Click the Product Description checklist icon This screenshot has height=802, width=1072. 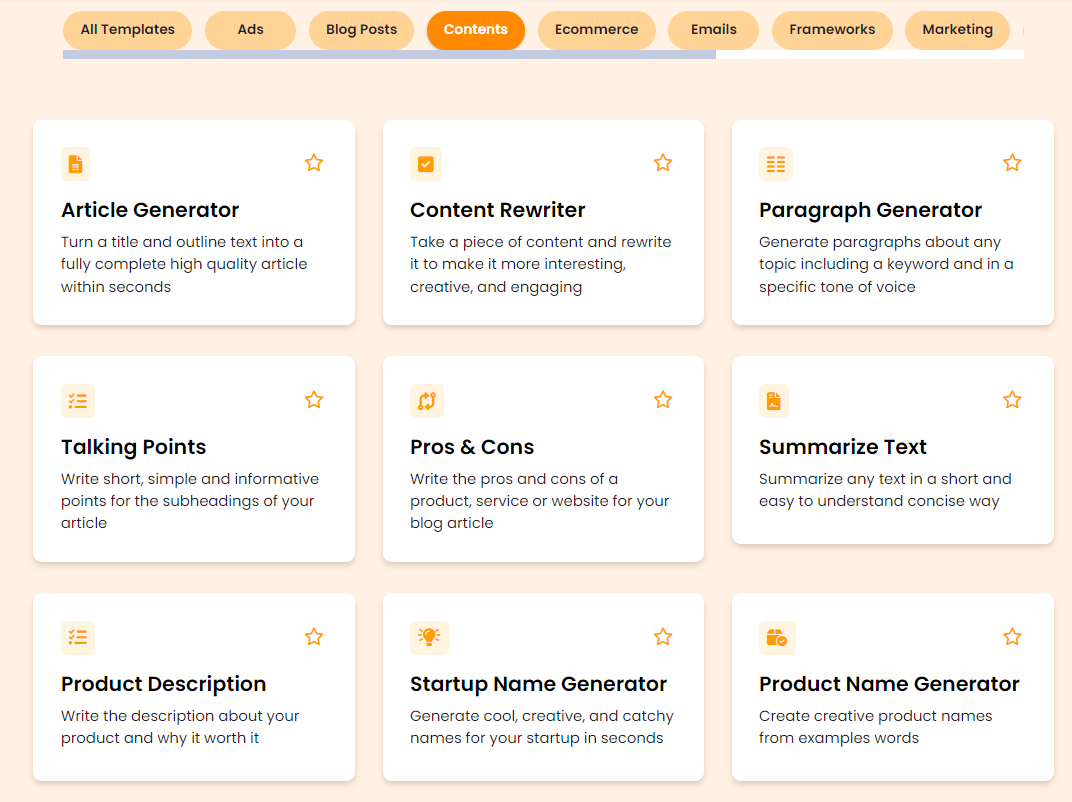78,637
